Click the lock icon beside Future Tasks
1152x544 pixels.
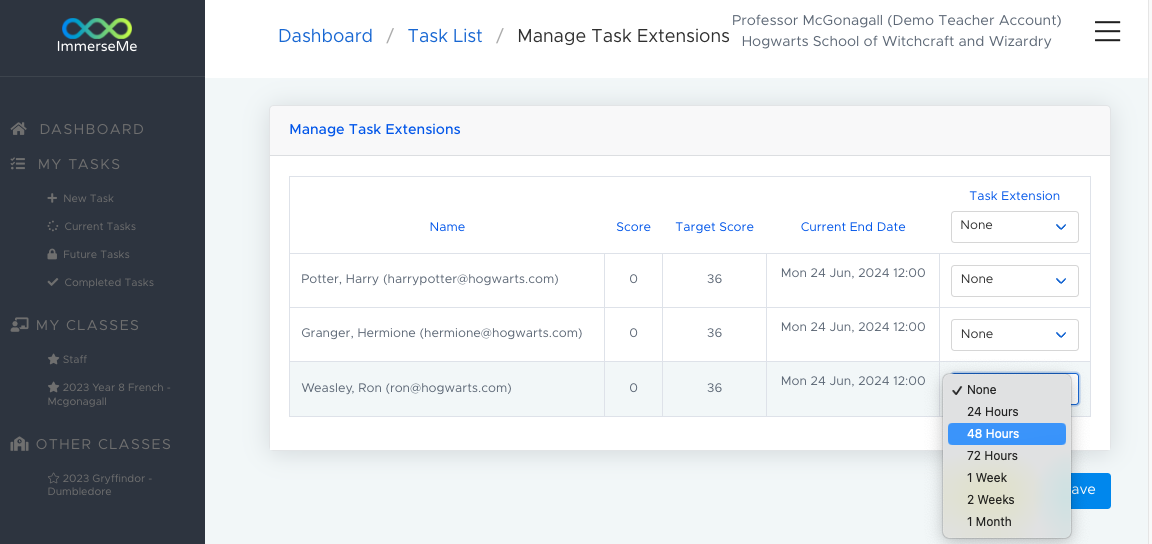click(x=52, y=254)
